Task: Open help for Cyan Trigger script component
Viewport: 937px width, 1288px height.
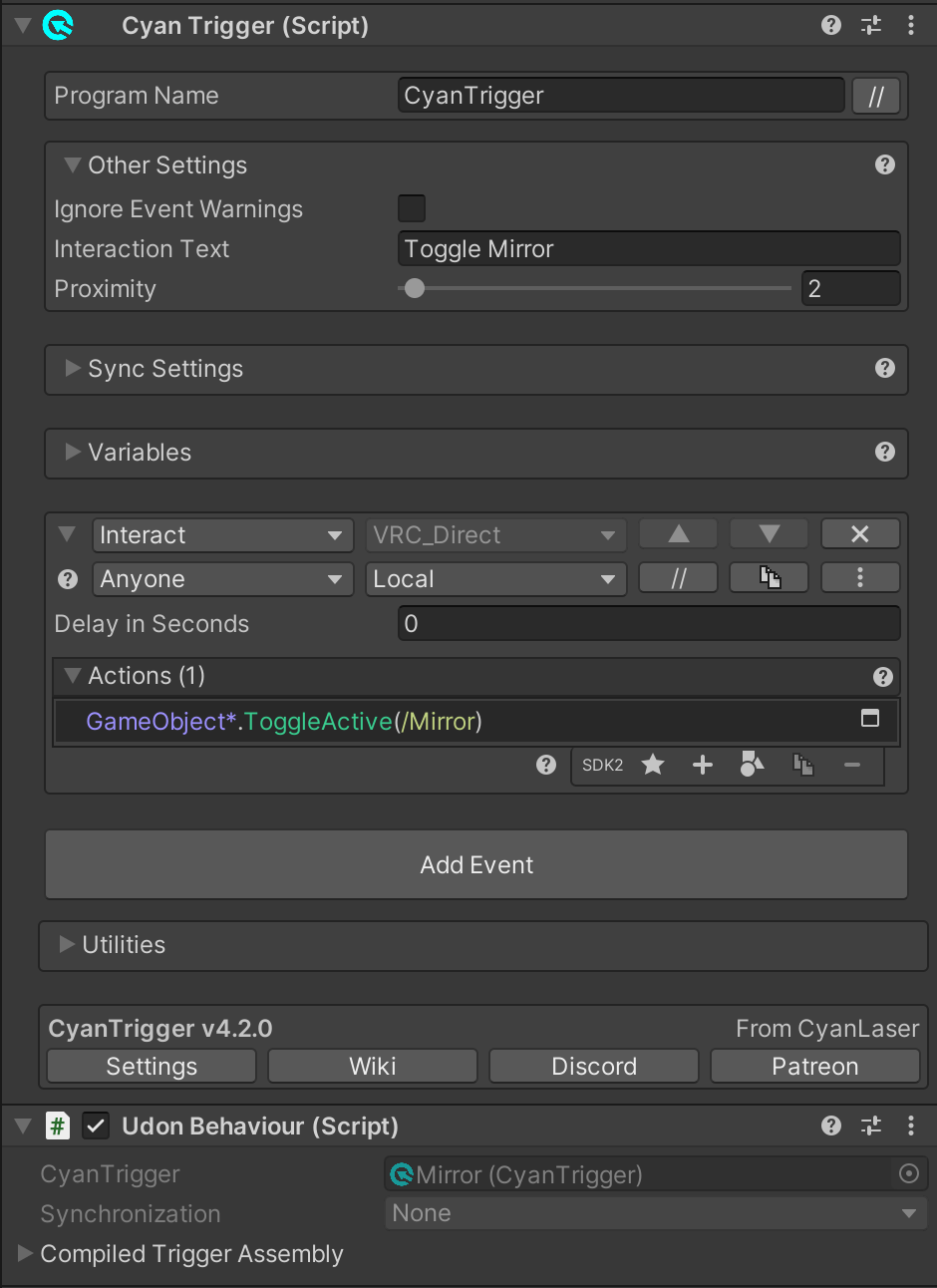Action: click(831, 25)
